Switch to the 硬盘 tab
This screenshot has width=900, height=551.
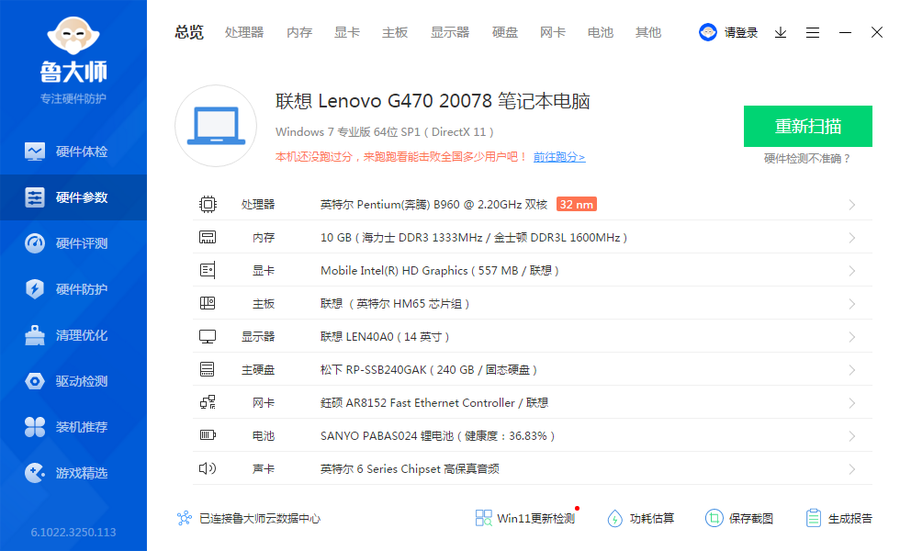tap(505, 32)
